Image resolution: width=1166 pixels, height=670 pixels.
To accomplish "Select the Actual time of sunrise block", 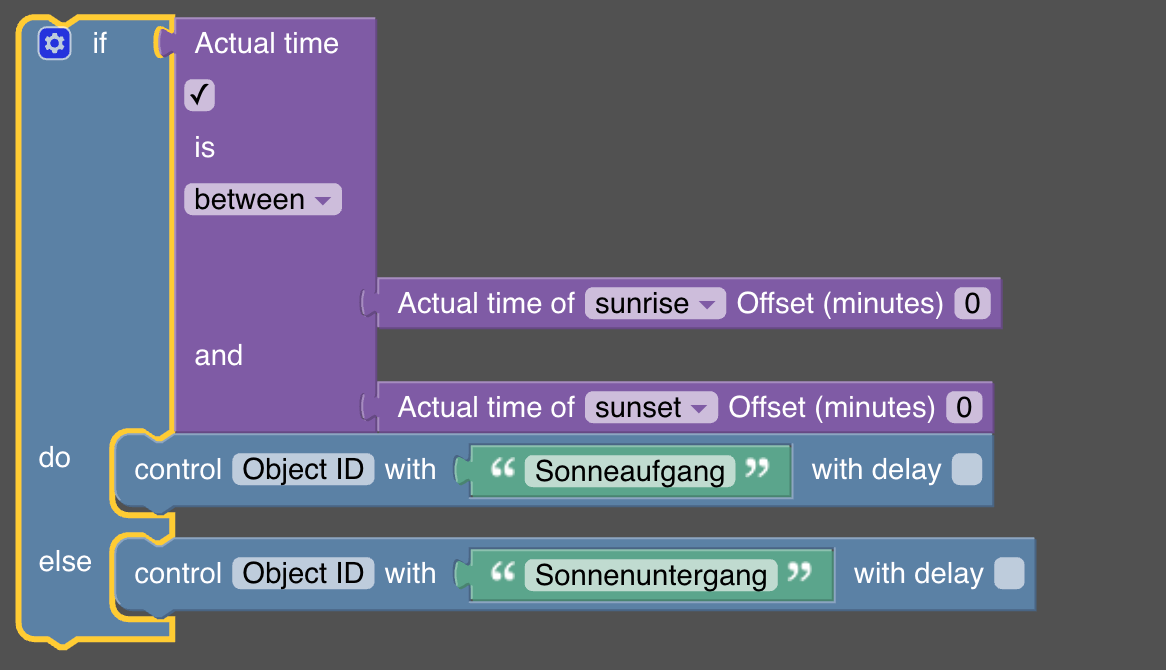I will [x=486, y=303].
